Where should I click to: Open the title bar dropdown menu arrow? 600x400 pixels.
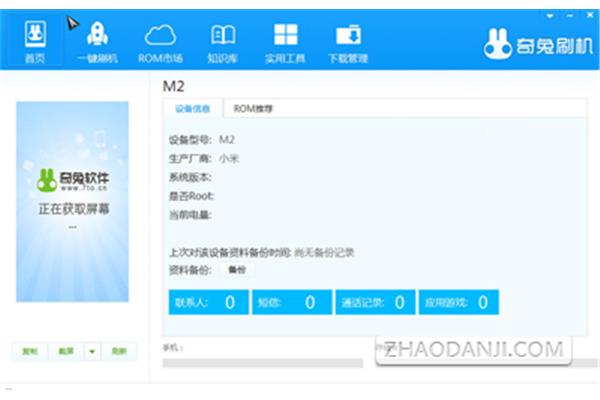coord(550,16)
